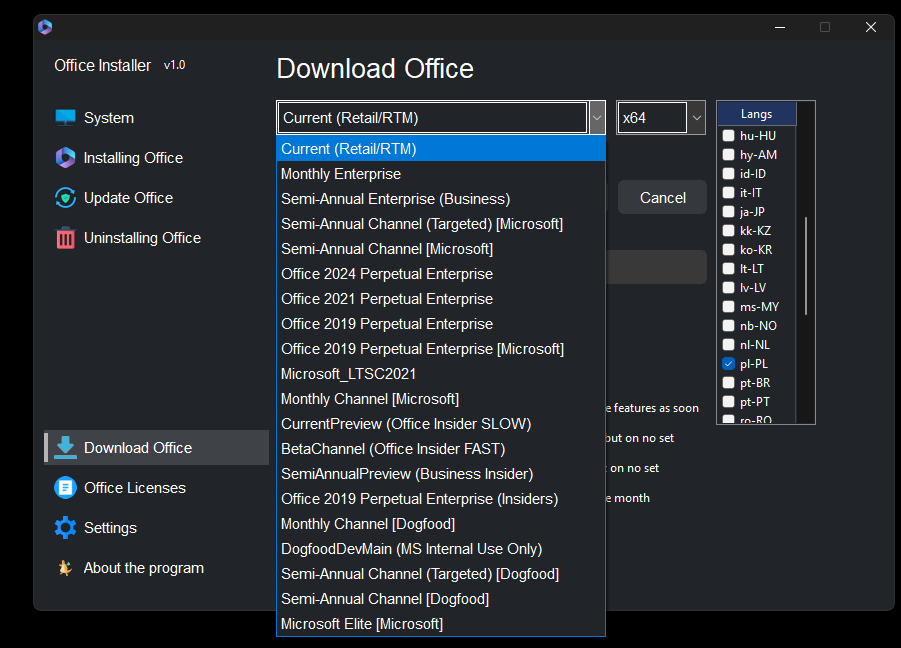901x648 pixels.
Task: Check the nl-NL language checkbox
Action: click(x=729, y=345)
